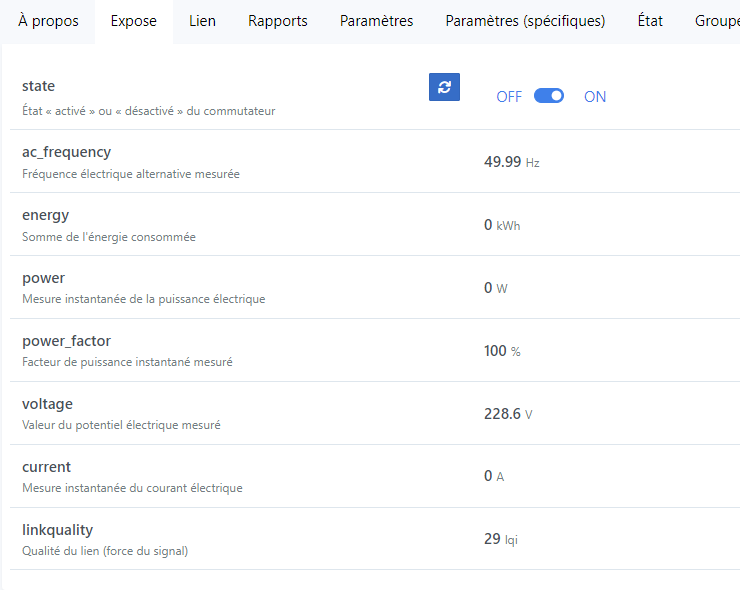Select the power_factor percentage value
Viewport: 740px width, 590px height.
501,351
